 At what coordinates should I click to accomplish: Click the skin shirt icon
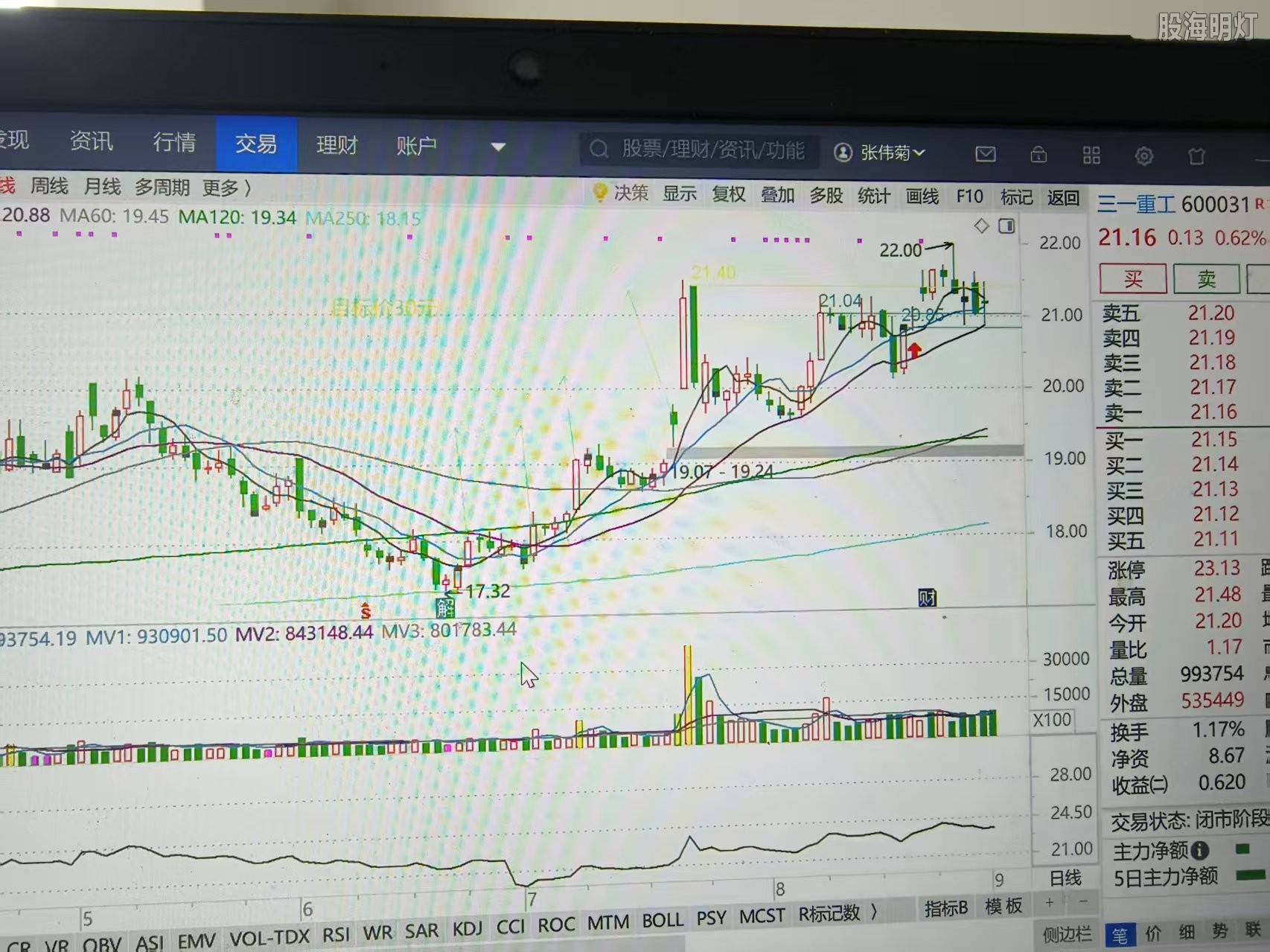click(1196, 156)
